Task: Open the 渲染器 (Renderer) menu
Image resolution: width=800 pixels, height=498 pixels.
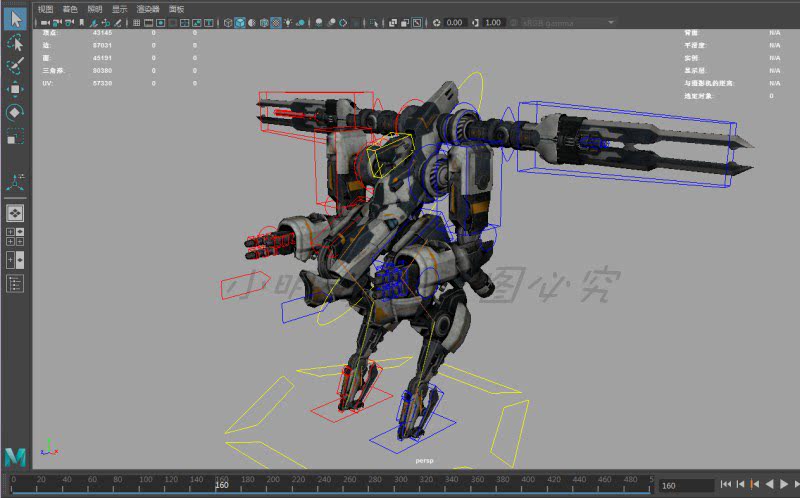Action: pyautogui.click(x=148, y=9)
